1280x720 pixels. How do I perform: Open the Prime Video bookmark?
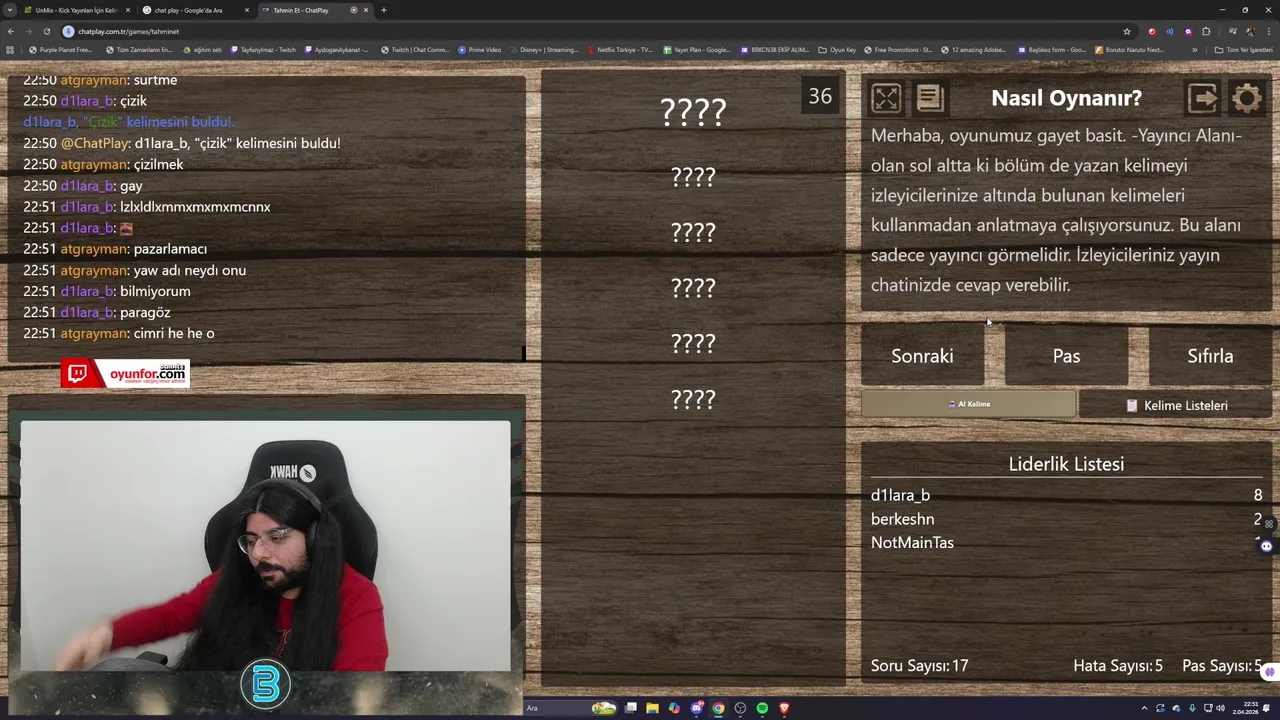[x=480, y=49]
